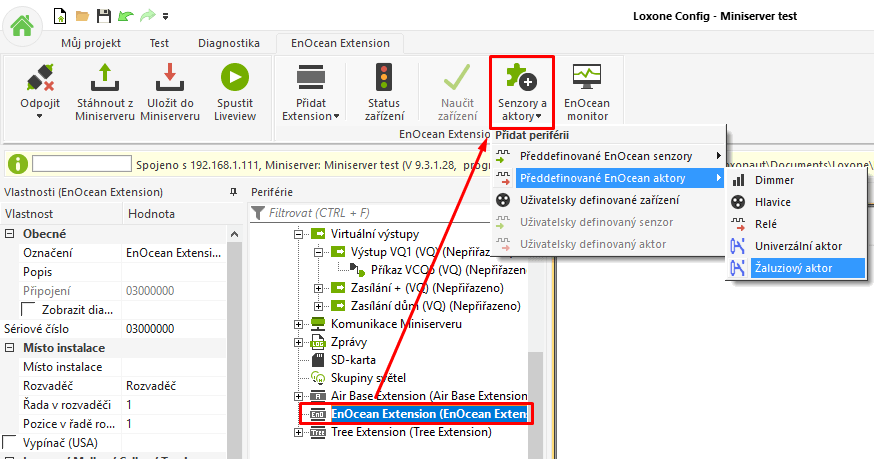Collapse the Obecné properties section
The image size is (874, 459).
coord(11,233)
